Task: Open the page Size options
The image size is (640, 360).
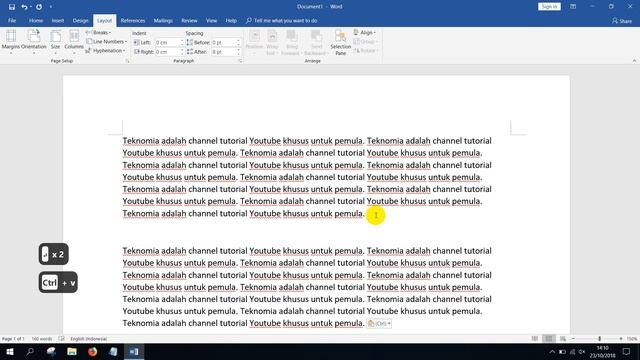Action: 56,42
